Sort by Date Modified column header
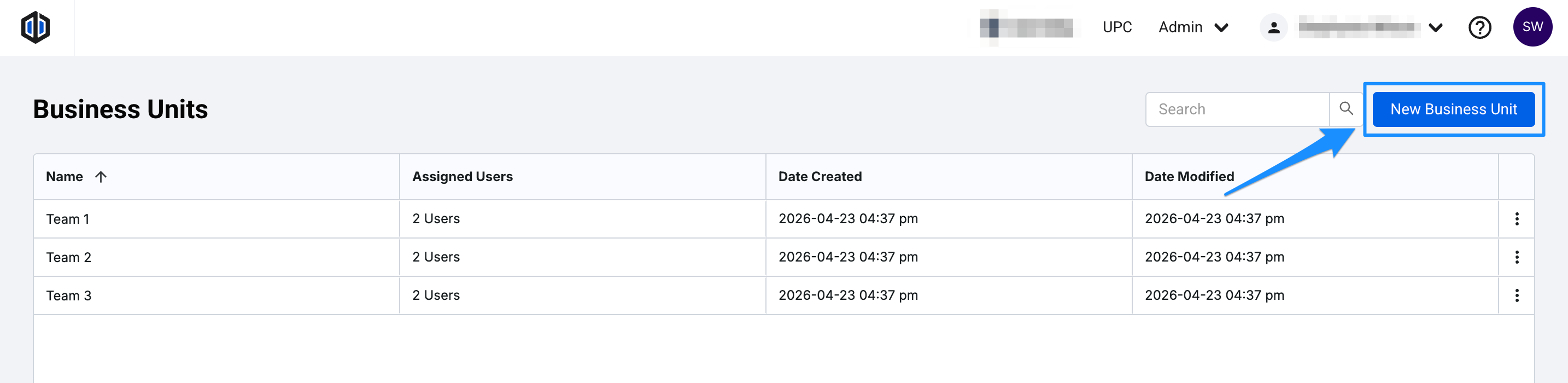 pyautogui.click(x=1189, y=177)
